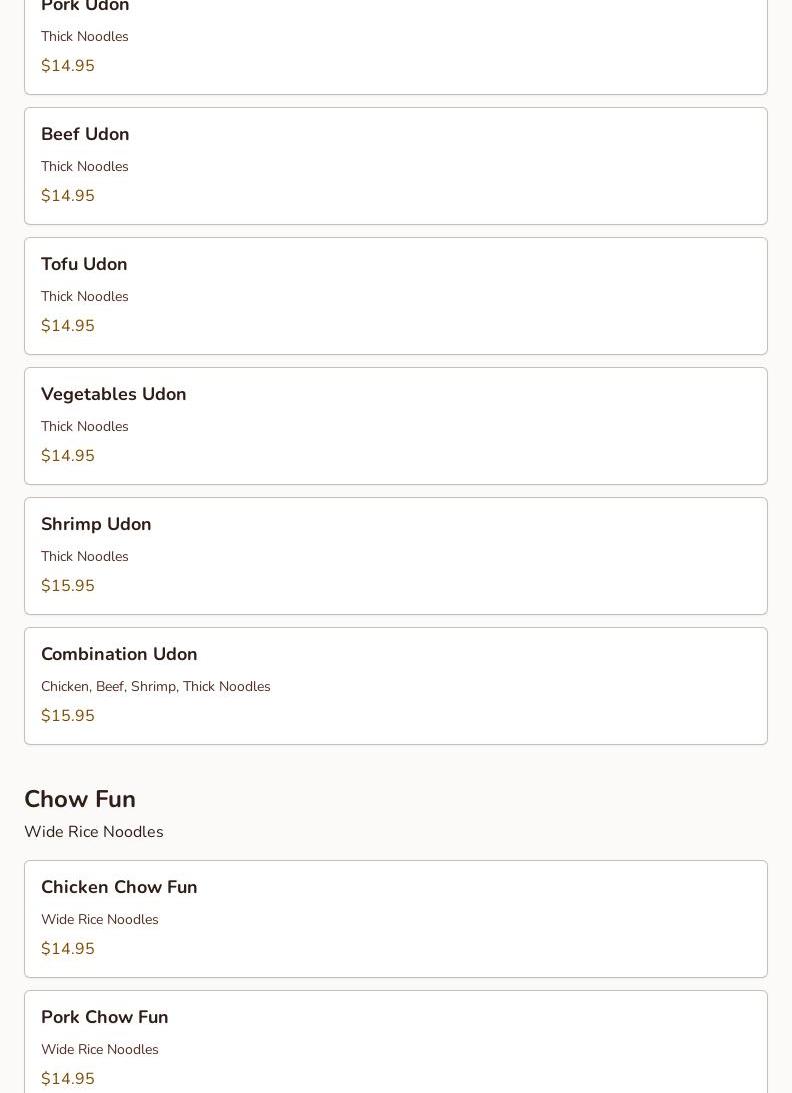Screen dimensions: 792x1093
Task: Open the Shrimp Udon card
Action: click(x=396, y=556)
